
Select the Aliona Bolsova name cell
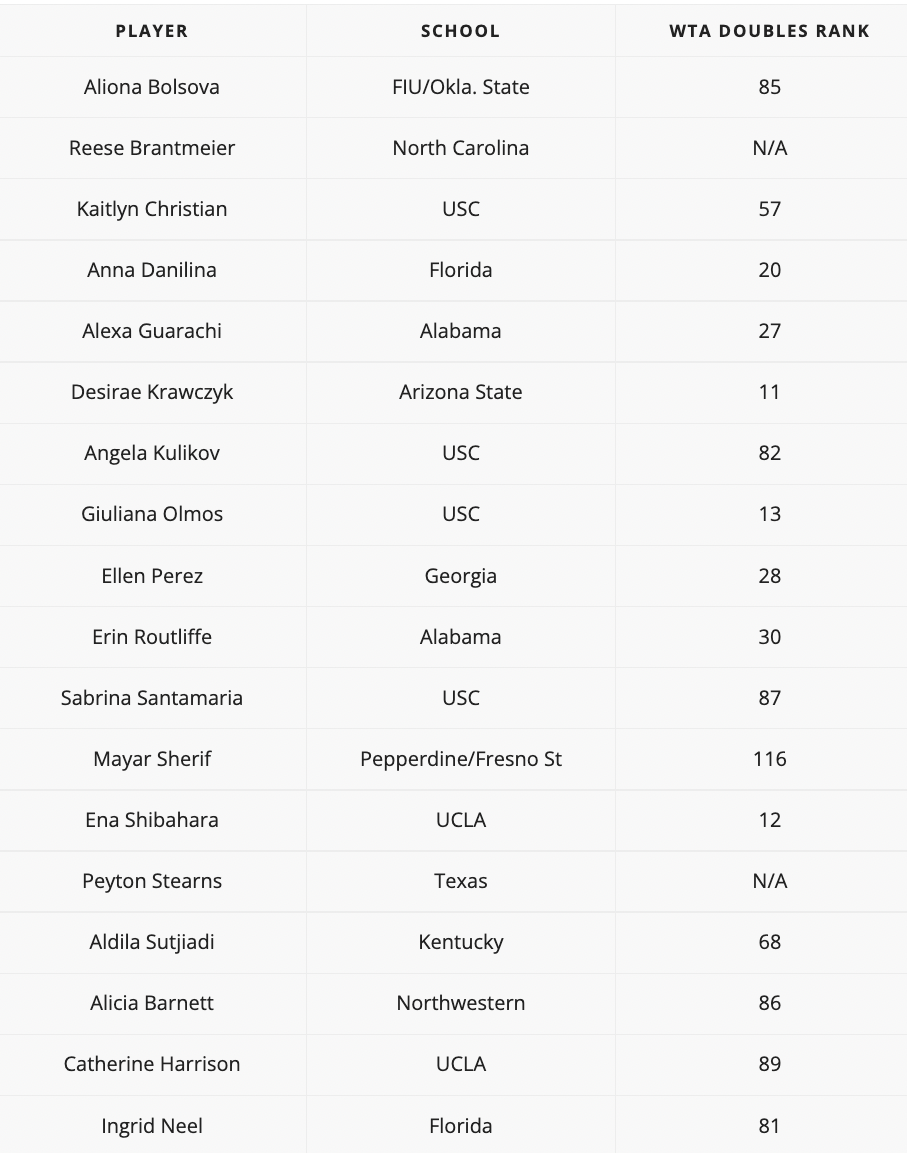pos(152,87)
